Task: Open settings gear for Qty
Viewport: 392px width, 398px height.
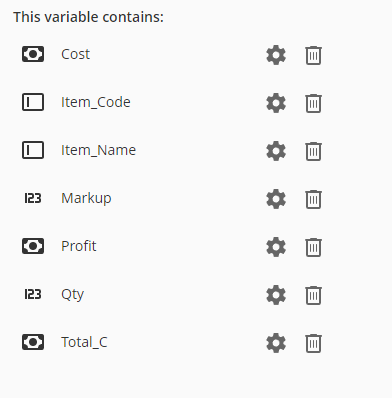Action: 276,295
